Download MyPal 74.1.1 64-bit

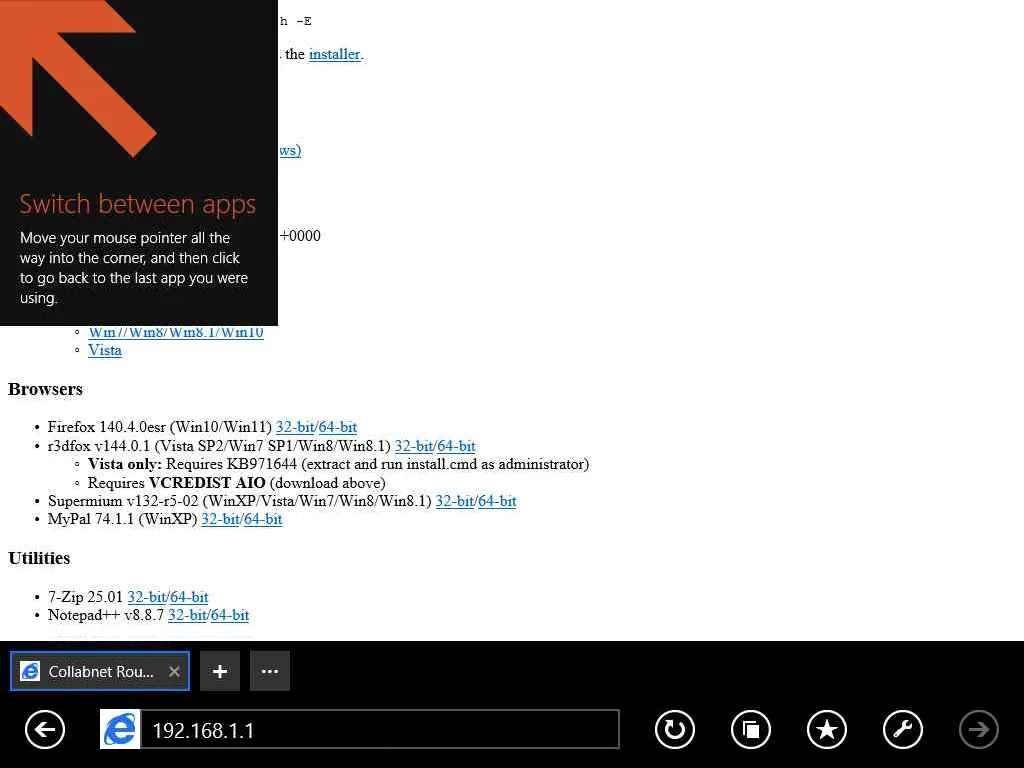tap(263, 519)
